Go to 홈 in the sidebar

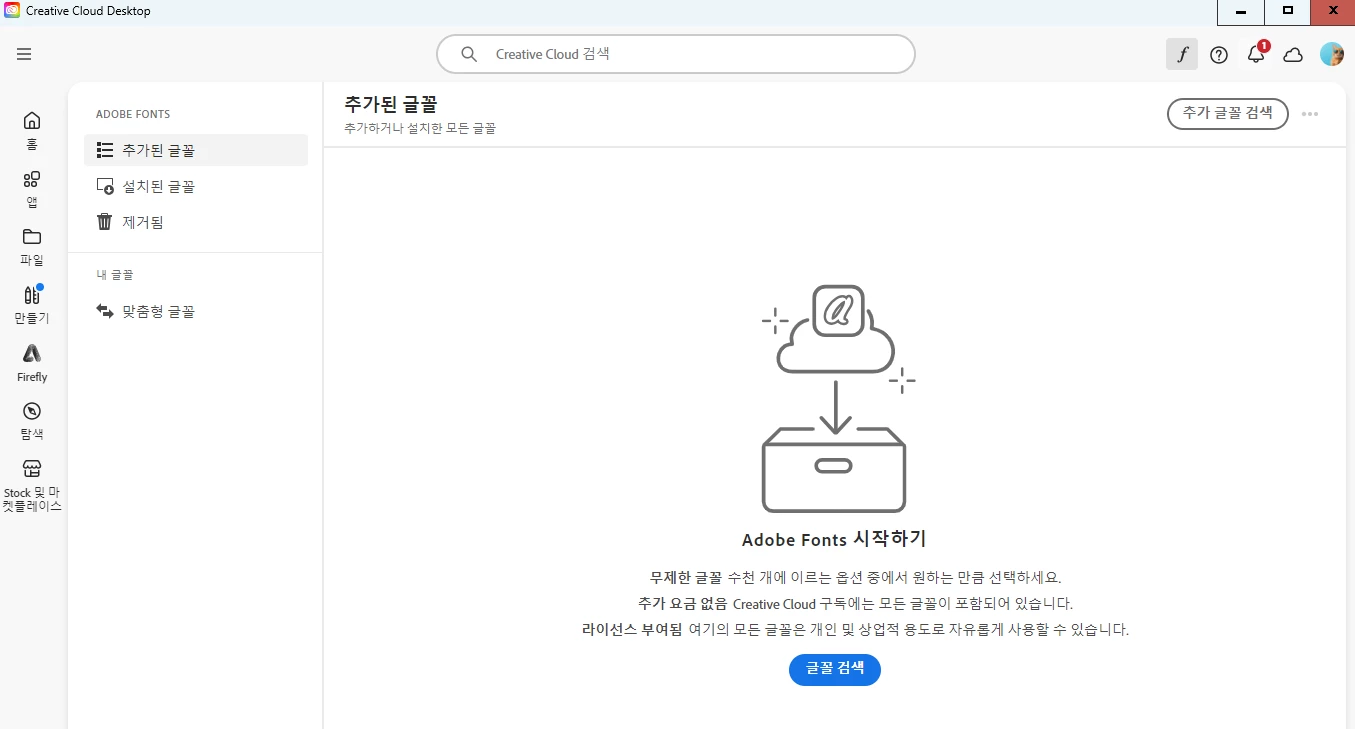point(32,130)
